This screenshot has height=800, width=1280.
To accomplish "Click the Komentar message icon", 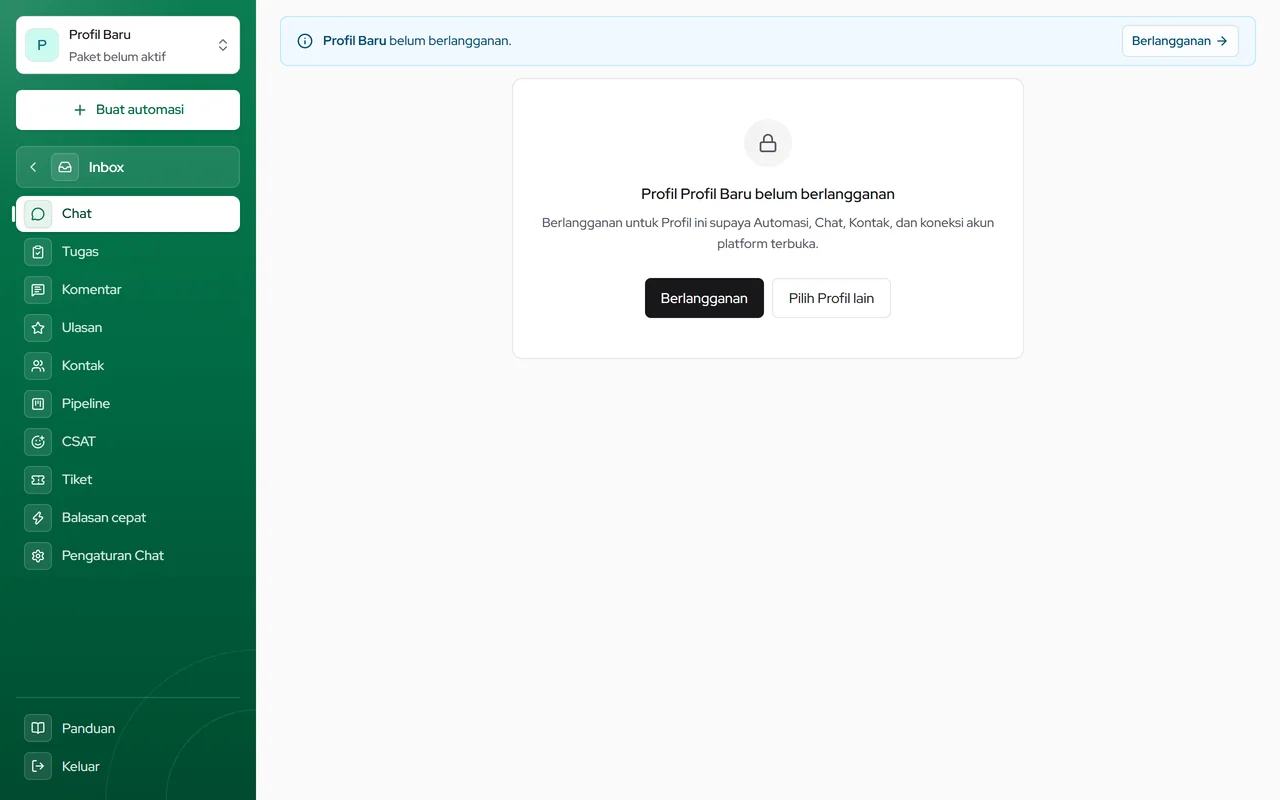I will click(x=38, y=290).
